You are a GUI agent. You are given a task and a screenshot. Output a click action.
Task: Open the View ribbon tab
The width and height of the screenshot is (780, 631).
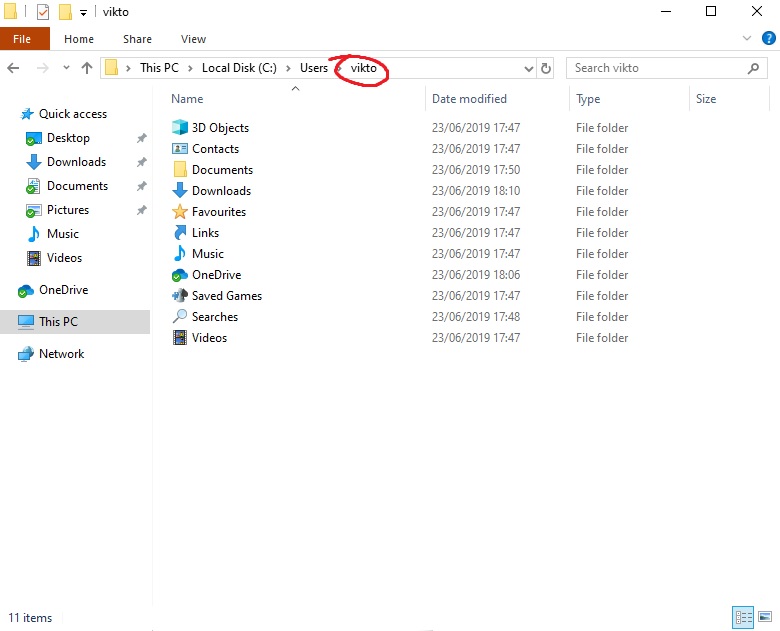194,39
